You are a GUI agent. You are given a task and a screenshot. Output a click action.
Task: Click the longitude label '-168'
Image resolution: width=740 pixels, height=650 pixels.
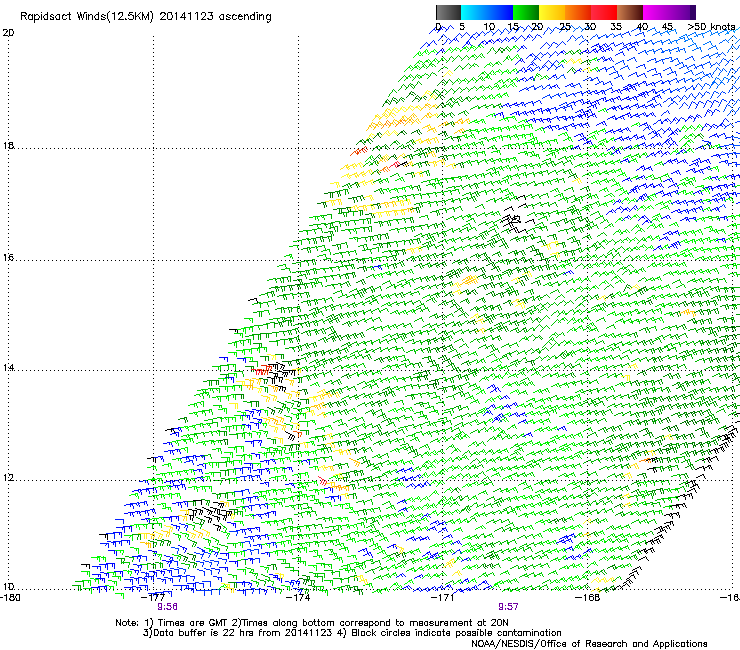(x=588, y=598)
